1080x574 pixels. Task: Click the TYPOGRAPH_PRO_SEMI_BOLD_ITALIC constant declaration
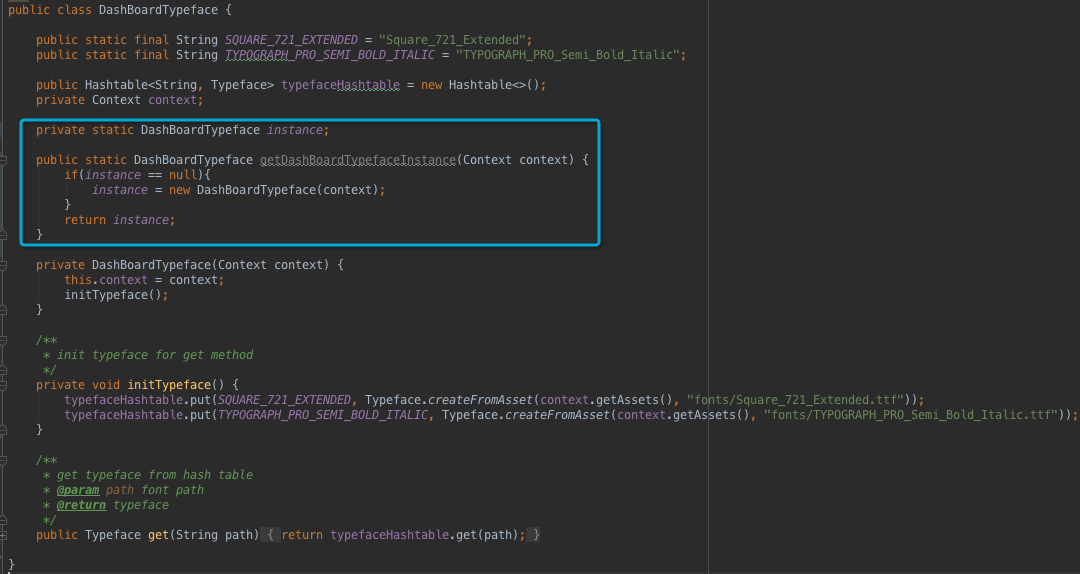point(330,55)
